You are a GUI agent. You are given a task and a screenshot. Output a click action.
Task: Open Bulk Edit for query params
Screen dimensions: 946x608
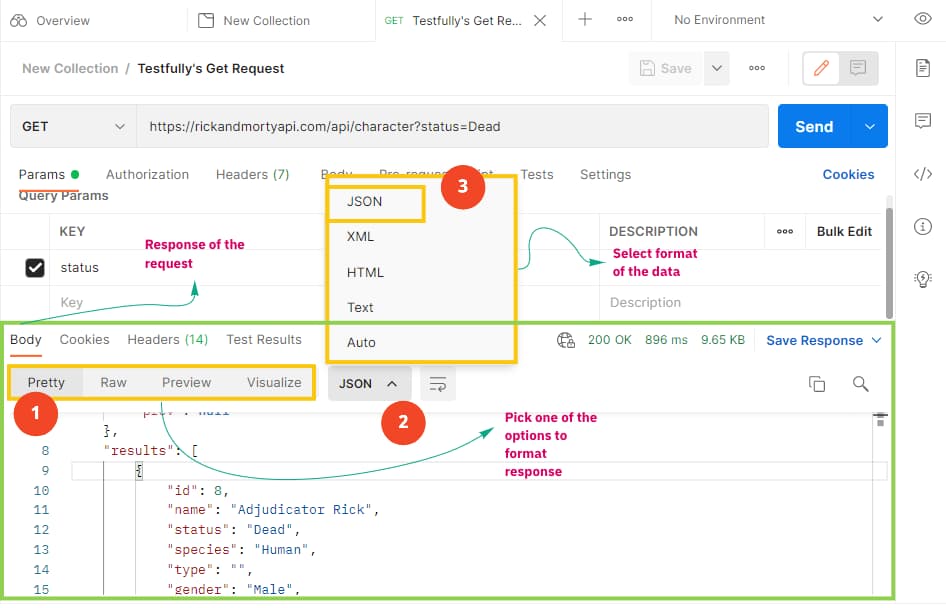click(x=843, y=231)
